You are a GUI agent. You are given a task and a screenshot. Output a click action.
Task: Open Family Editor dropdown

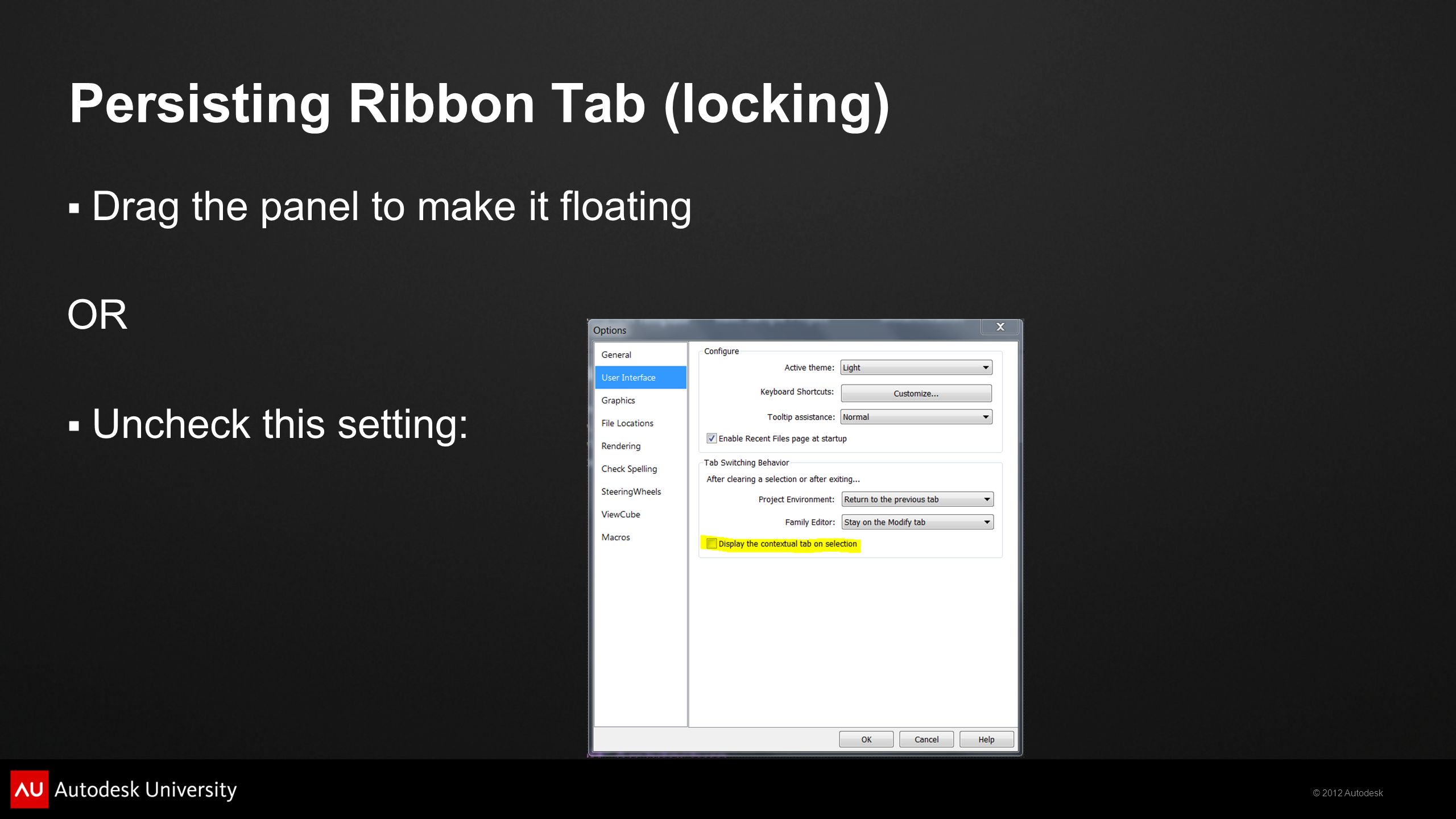pyautogui.click(x=917, y=522)
